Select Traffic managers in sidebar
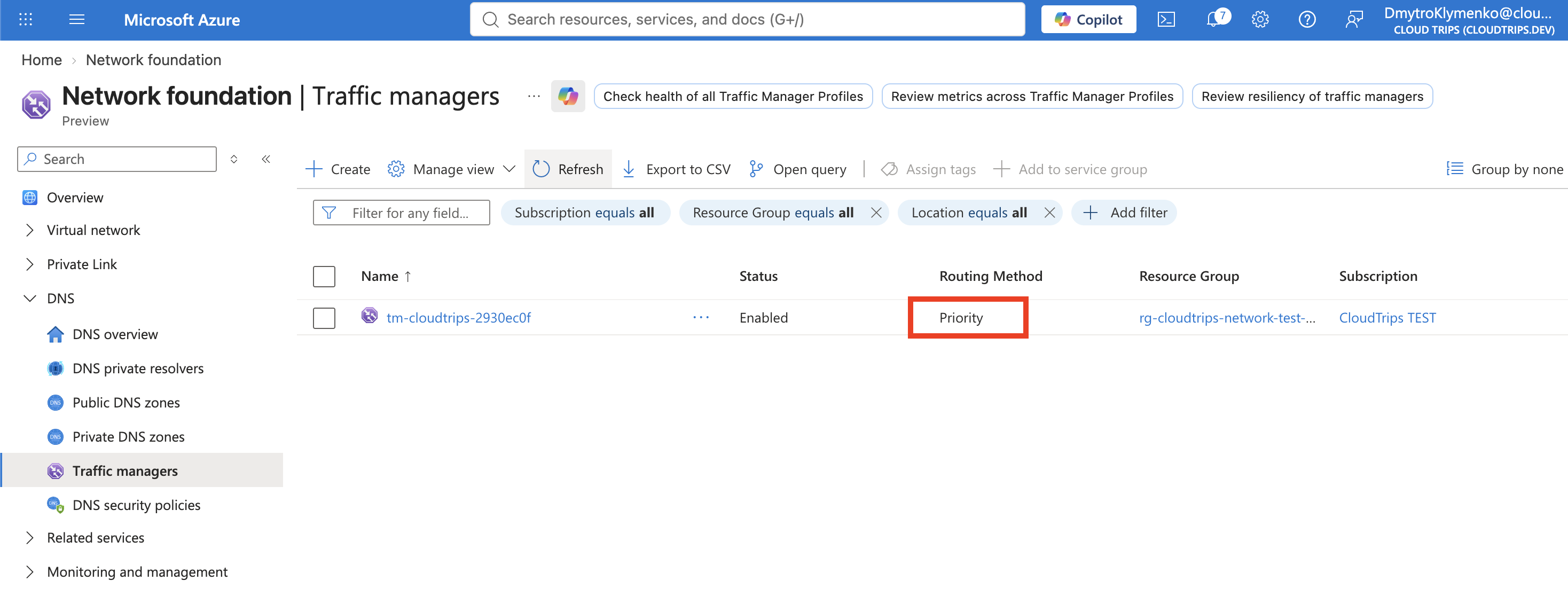Screen dimensions: 1568x612 (x=143, y=470)
